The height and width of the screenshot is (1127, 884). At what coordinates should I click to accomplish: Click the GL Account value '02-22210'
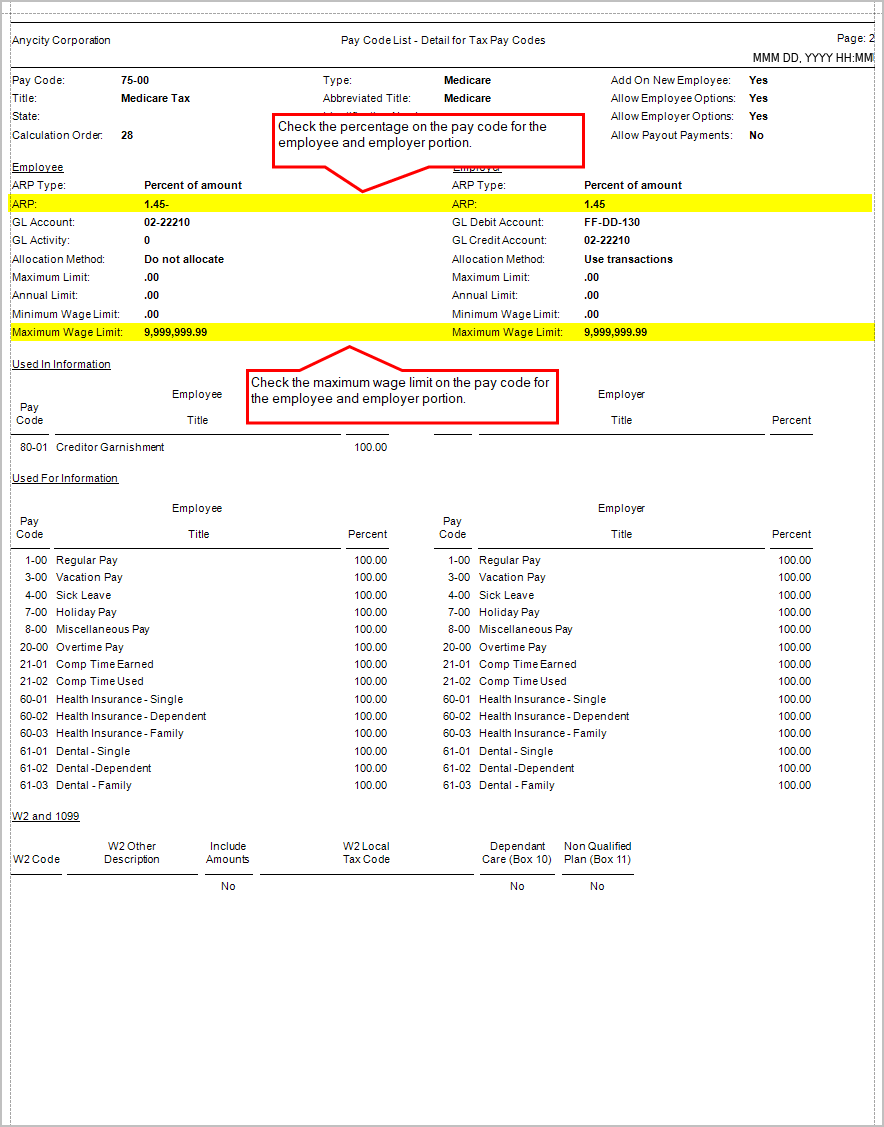[x=167, y=222]
